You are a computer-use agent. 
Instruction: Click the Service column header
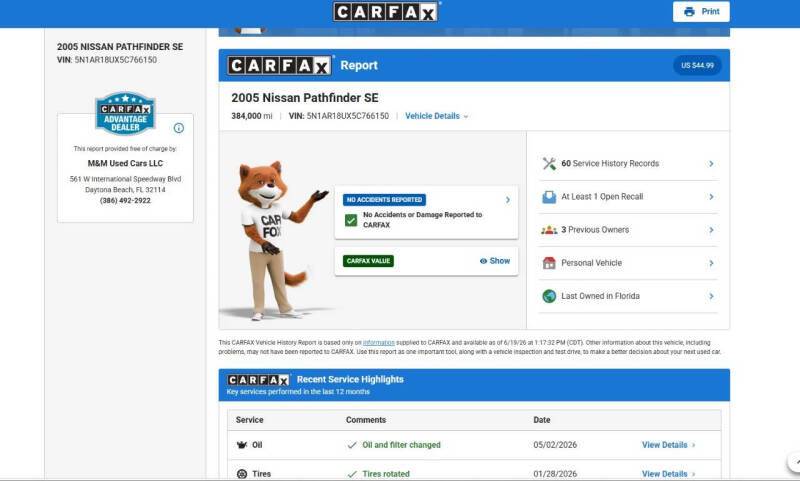[x=249, y=420]
